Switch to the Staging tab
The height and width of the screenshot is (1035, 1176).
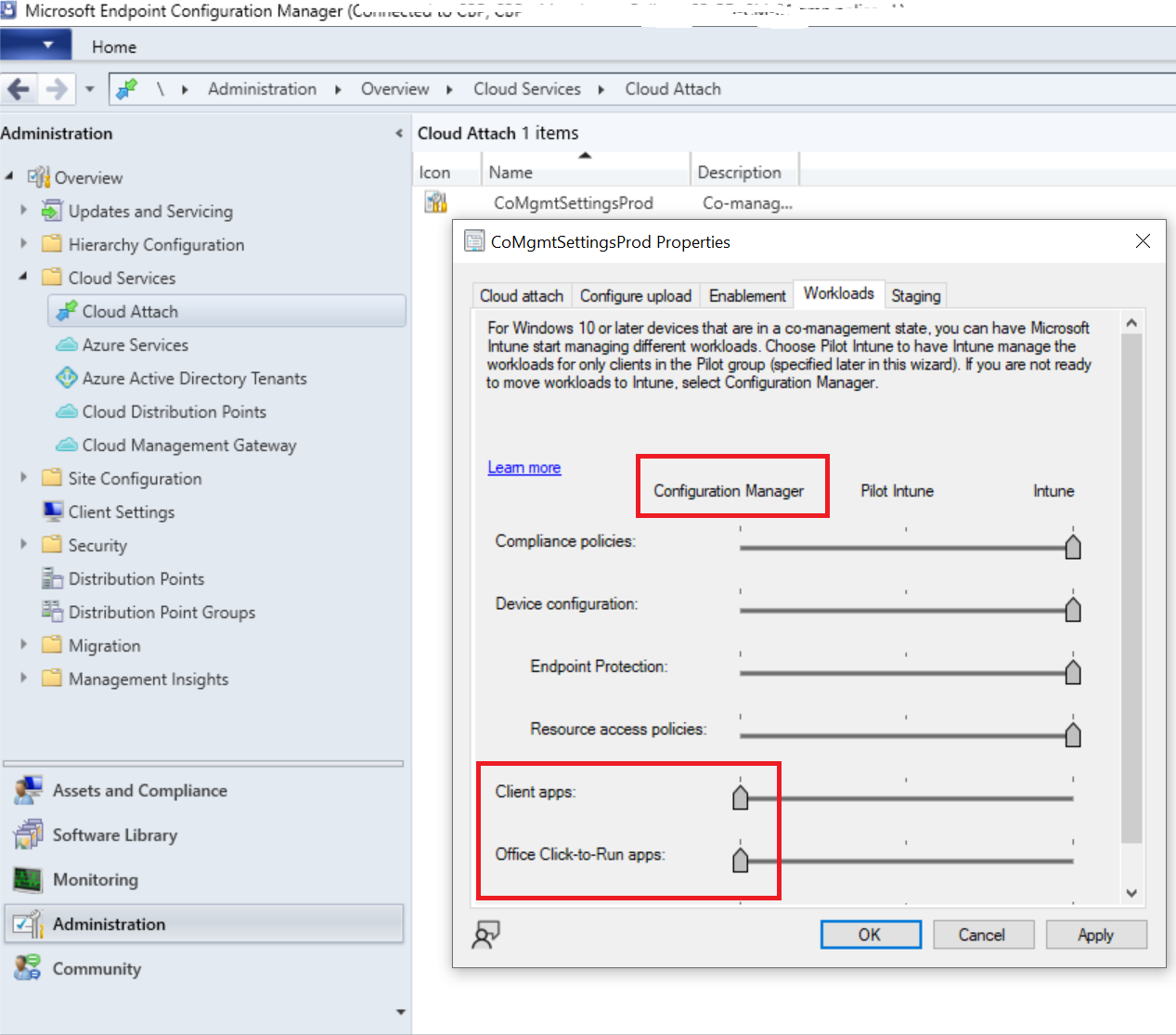916,295
